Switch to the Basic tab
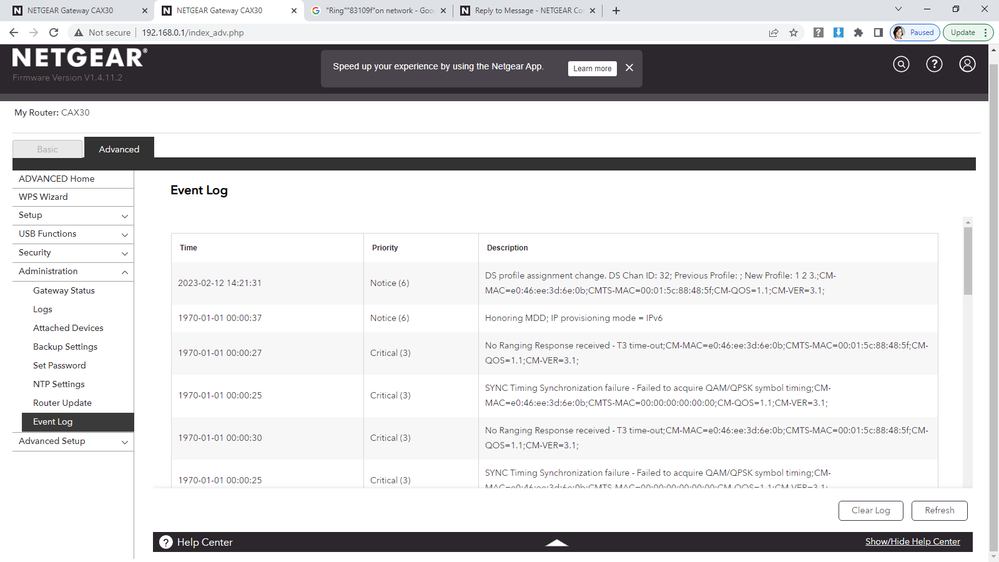 pyautogui.click(x=48, y=149)
